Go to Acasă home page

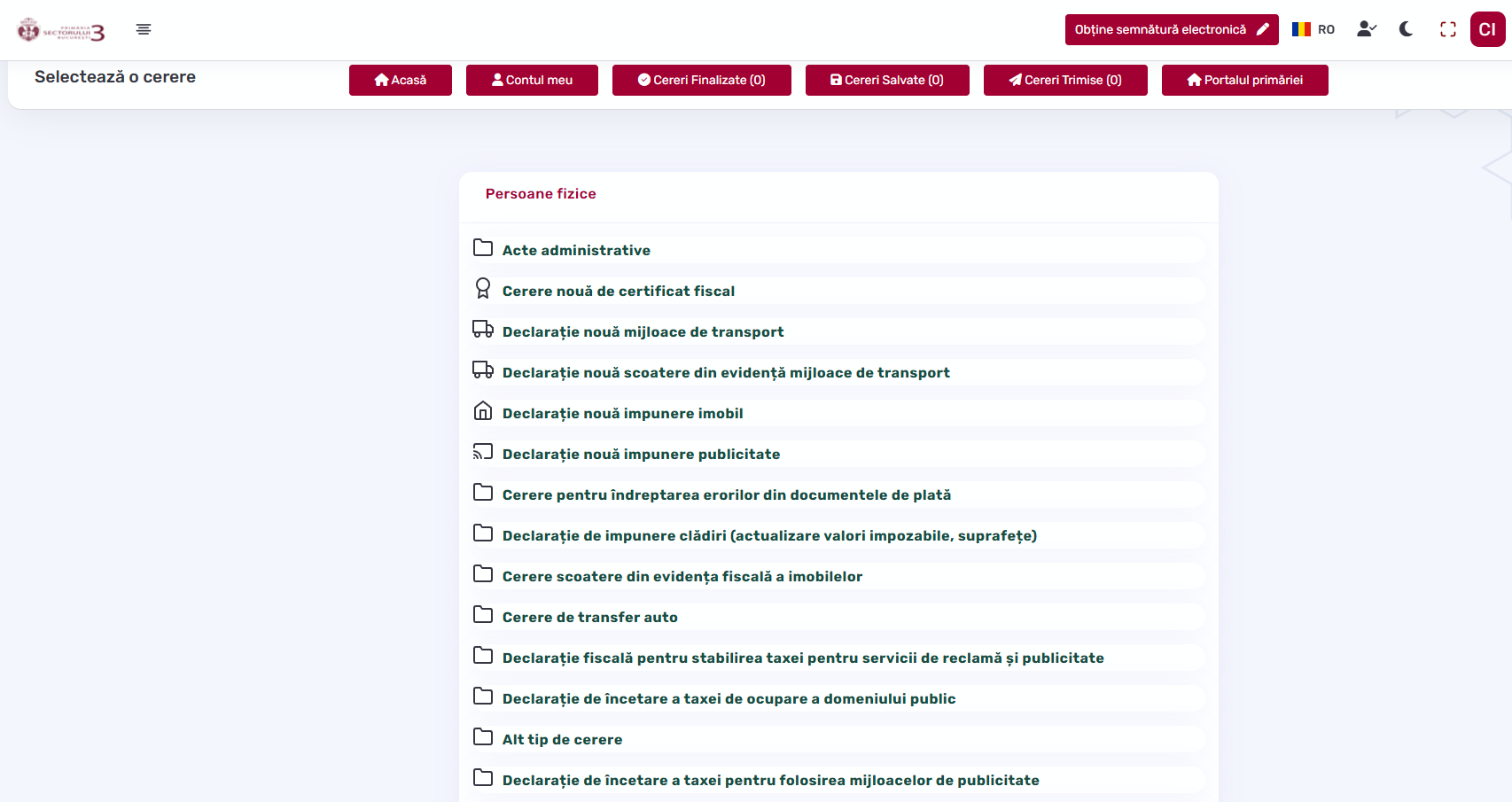tap(401, 80)
